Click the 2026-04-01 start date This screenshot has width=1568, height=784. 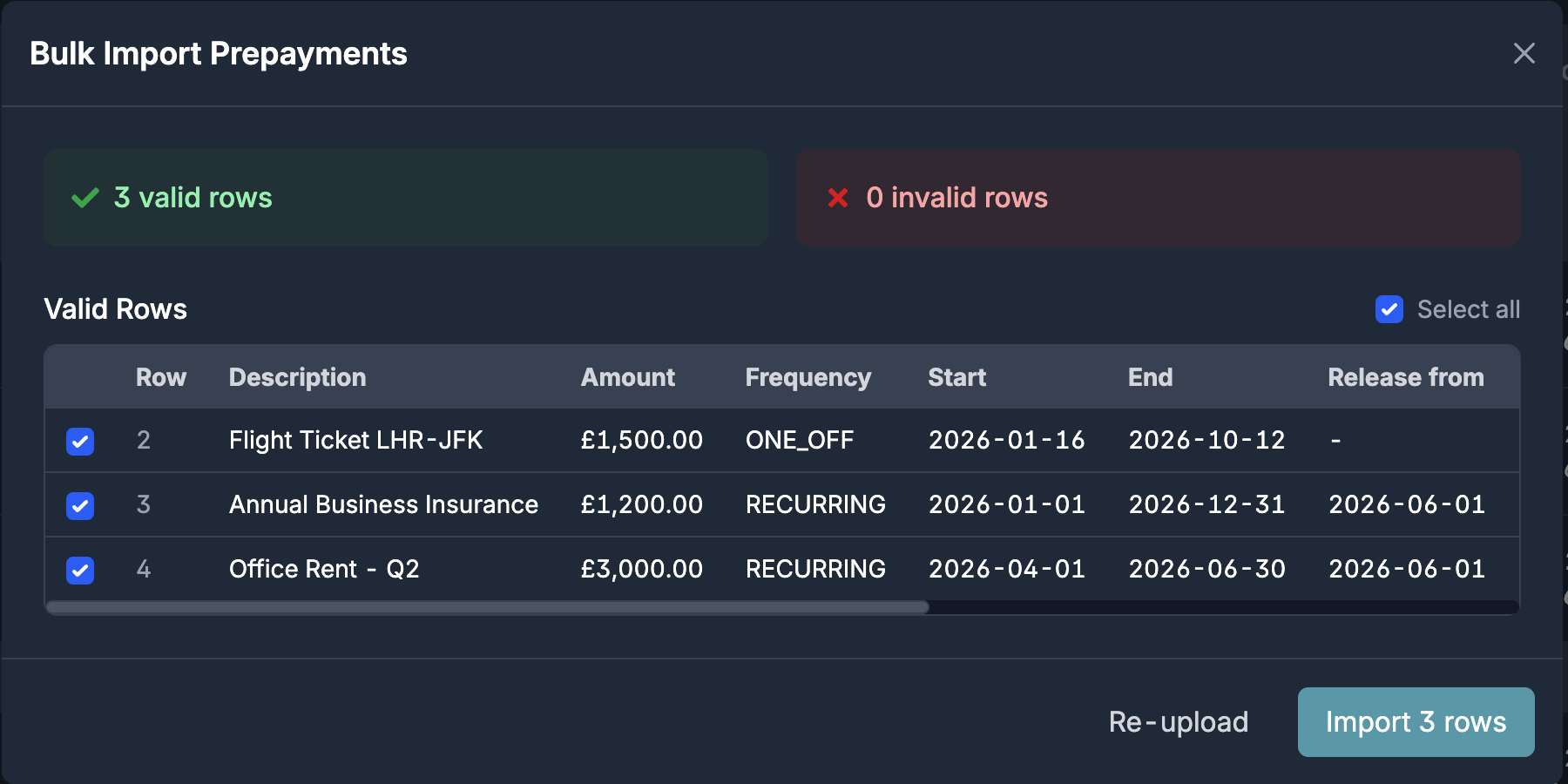pos(1006,569)
